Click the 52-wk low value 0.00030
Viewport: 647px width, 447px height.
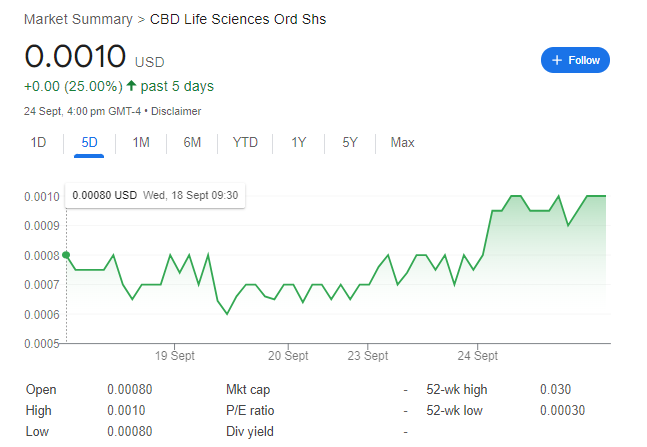(562, 410)
